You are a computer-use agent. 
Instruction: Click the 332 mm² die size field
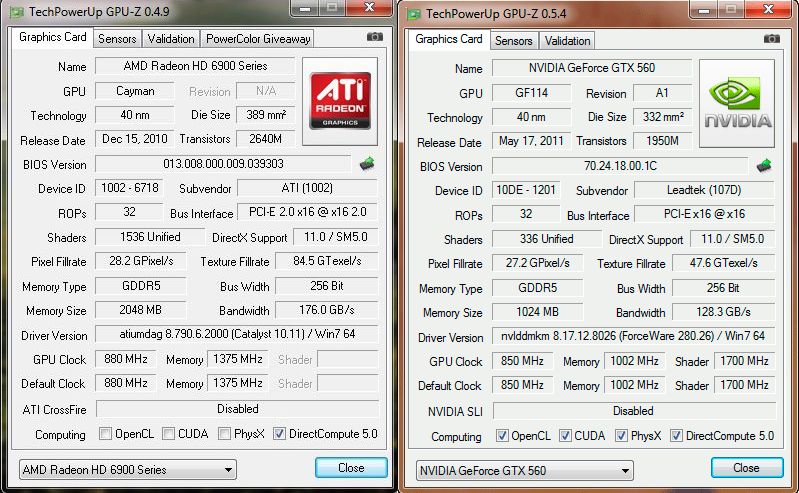(662, 117)
